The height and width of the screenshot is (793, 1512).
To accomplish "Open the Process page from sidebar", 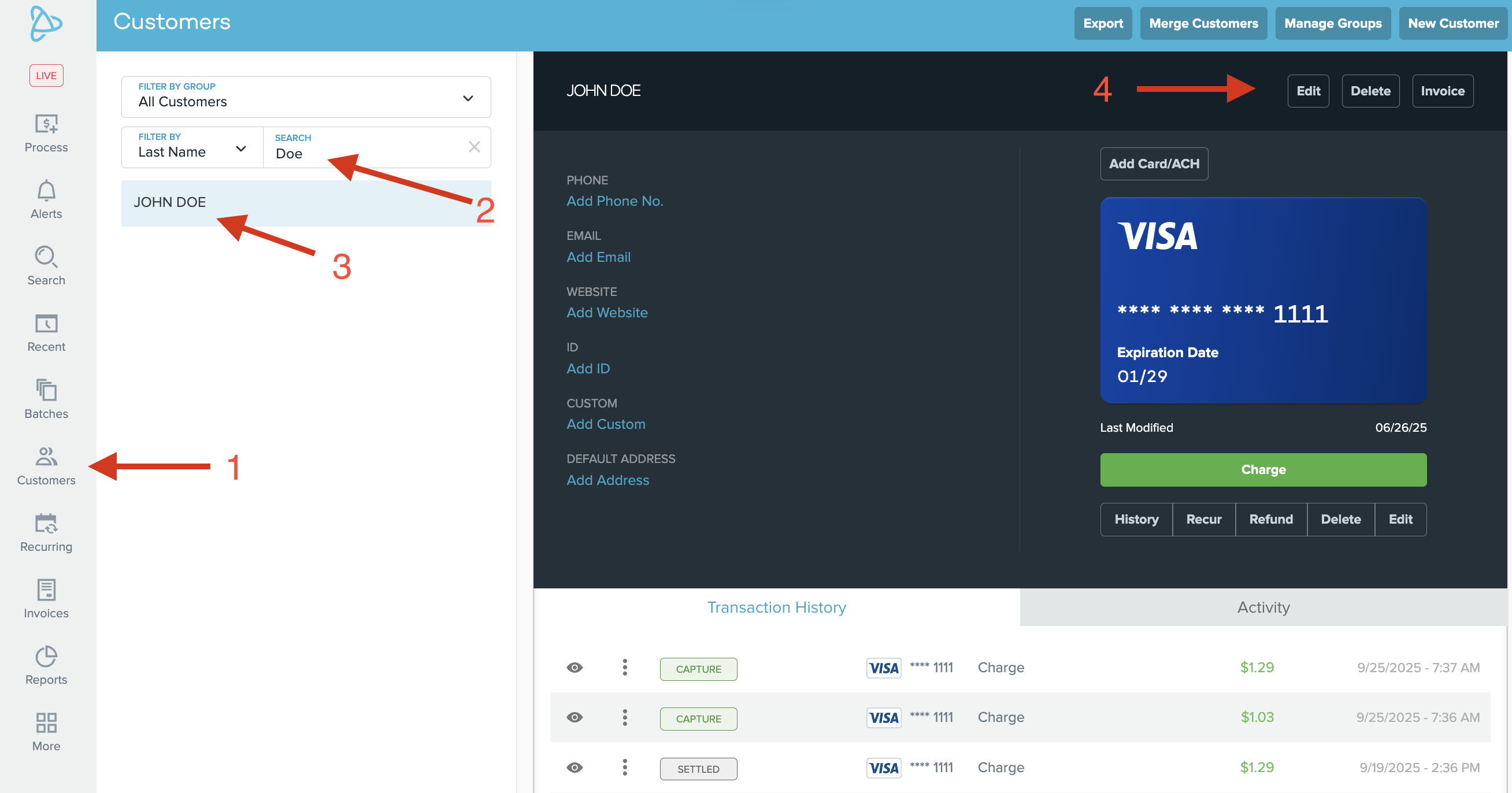I will [46, 134].
